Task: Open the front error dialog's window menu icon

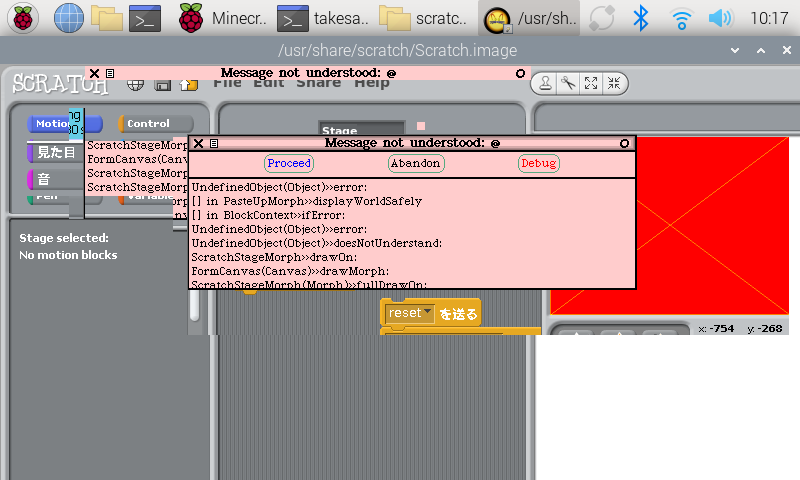Action: point(214,143)
